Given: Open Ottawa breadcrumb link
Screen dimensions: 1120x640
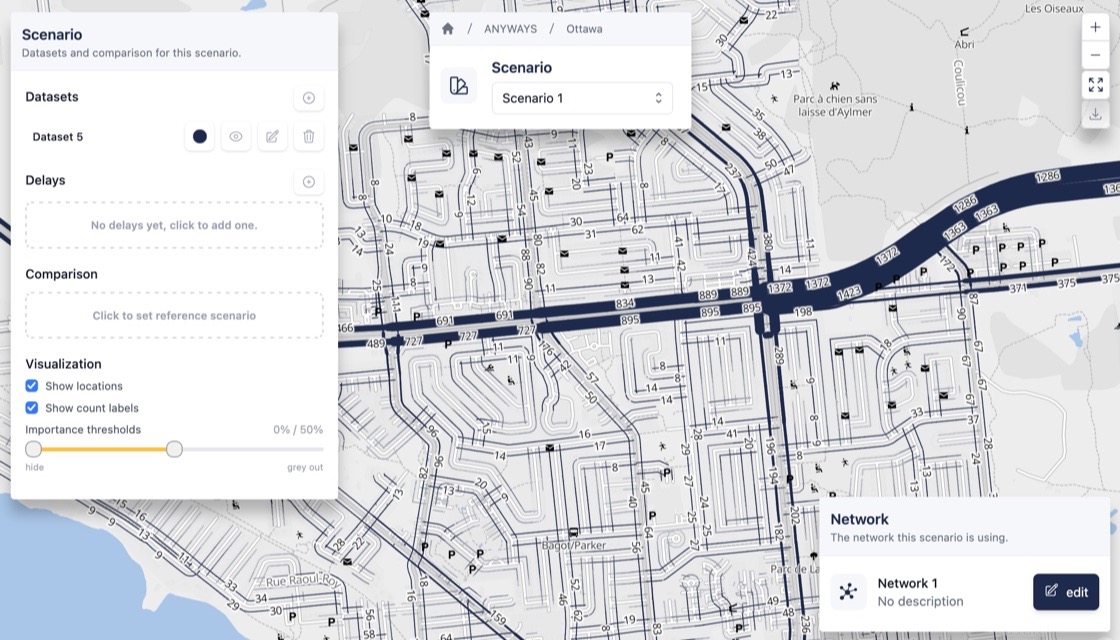Looking at the screenshot, I should 584,29.
